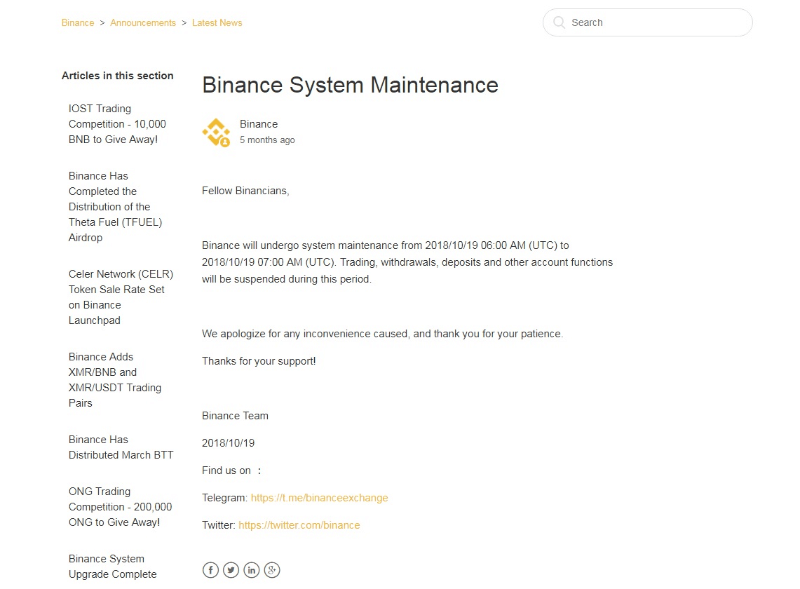Open ONG Trading Competition article
This screenshot has width=800, height=589.
(119, 507)
